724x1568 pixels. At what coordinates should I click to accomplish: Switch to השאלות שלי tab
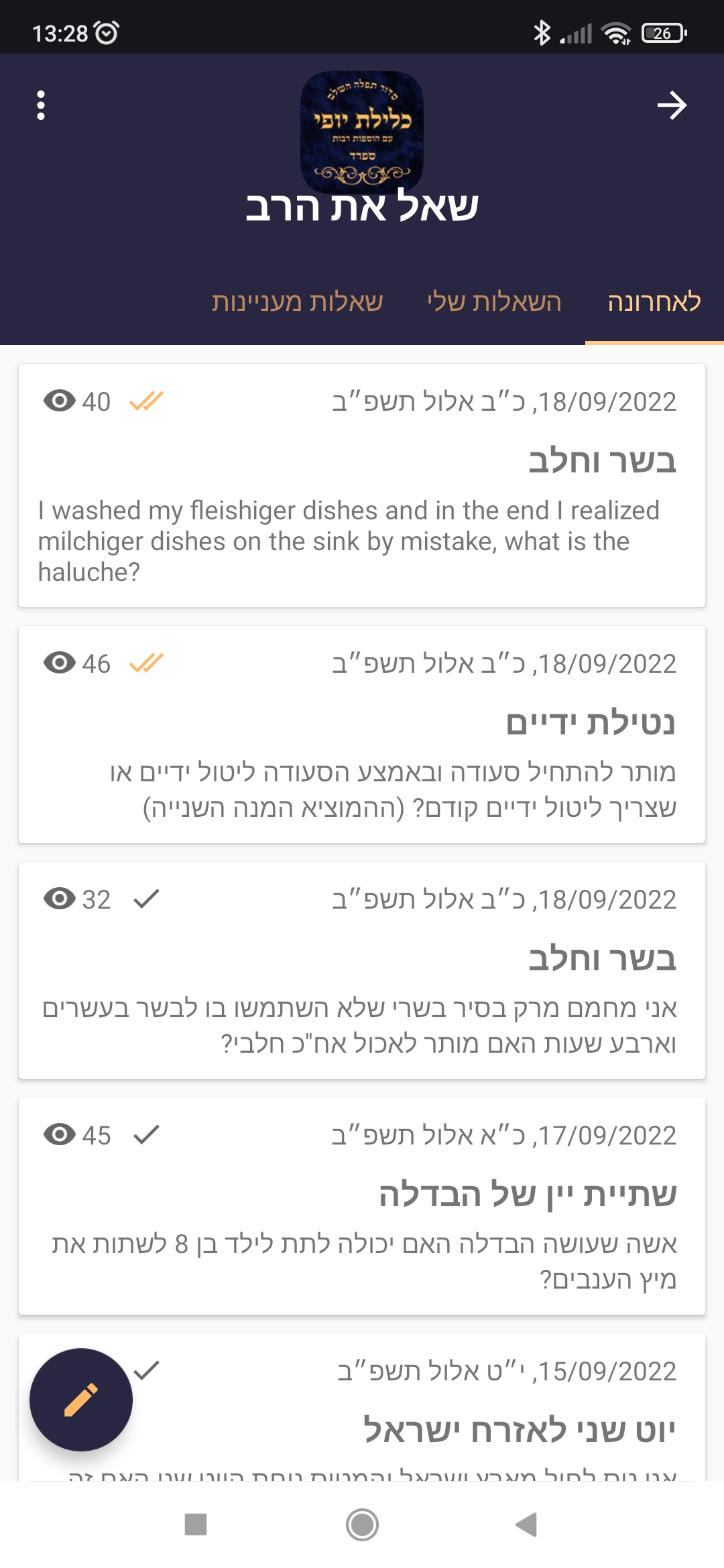tap(494, 302)
